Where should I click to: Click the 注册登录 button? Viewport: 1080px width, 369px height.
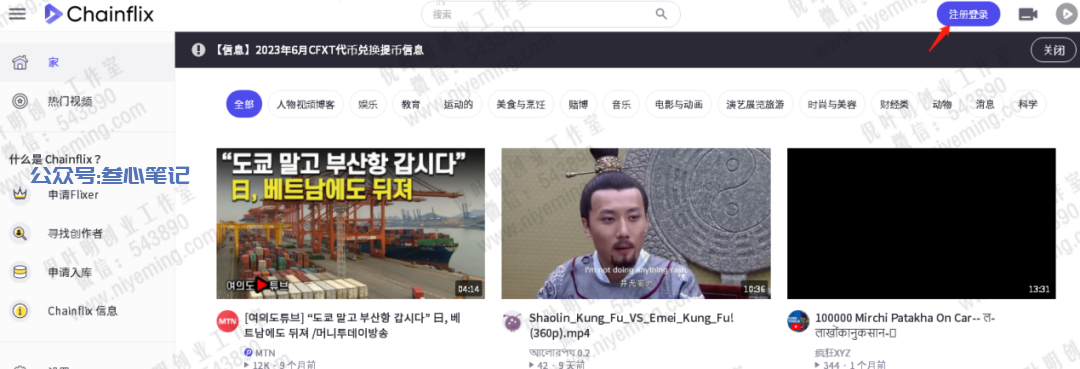968,14
